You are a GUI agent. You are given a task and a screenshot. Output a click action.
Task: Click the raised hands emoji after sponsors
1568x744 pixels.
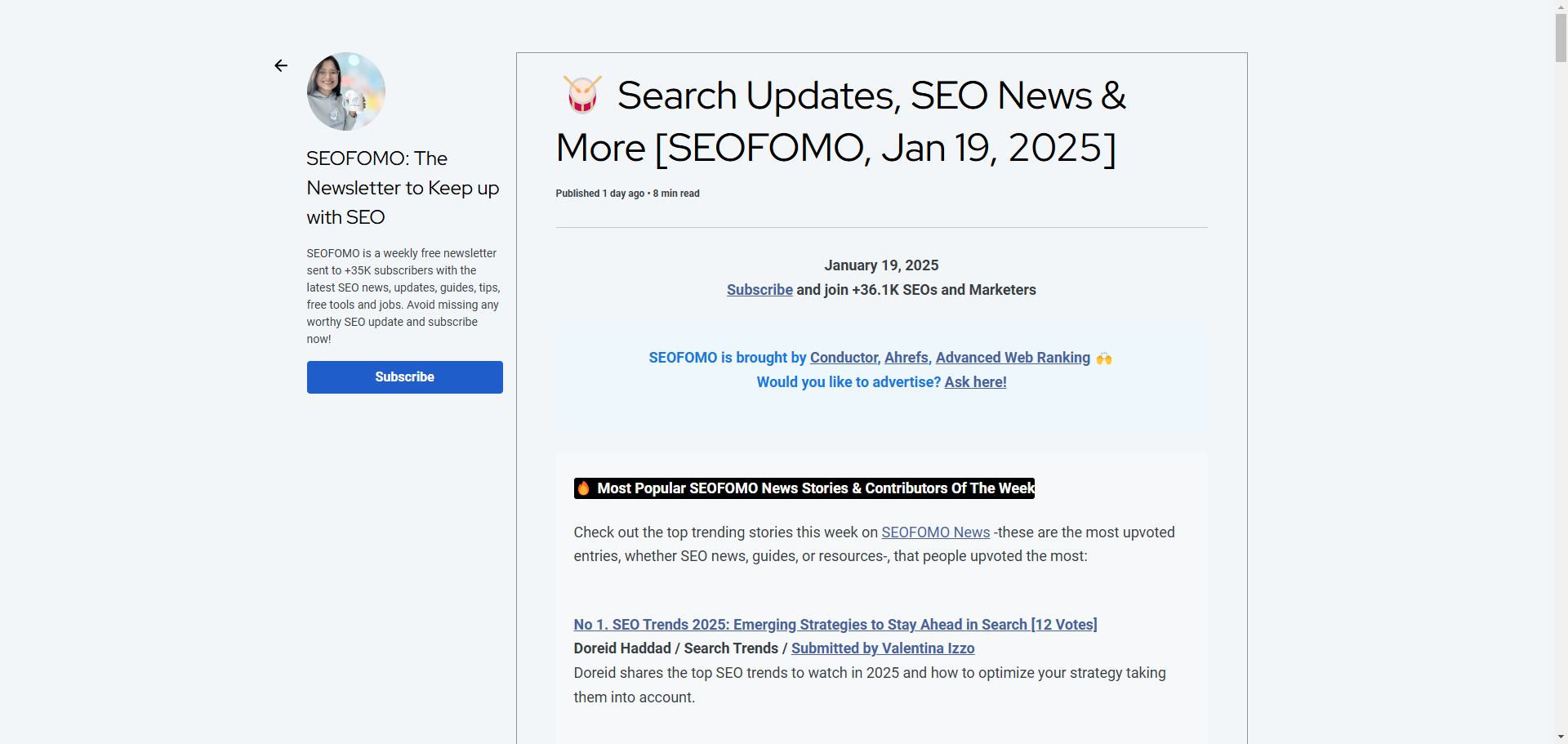[1104, 359]
